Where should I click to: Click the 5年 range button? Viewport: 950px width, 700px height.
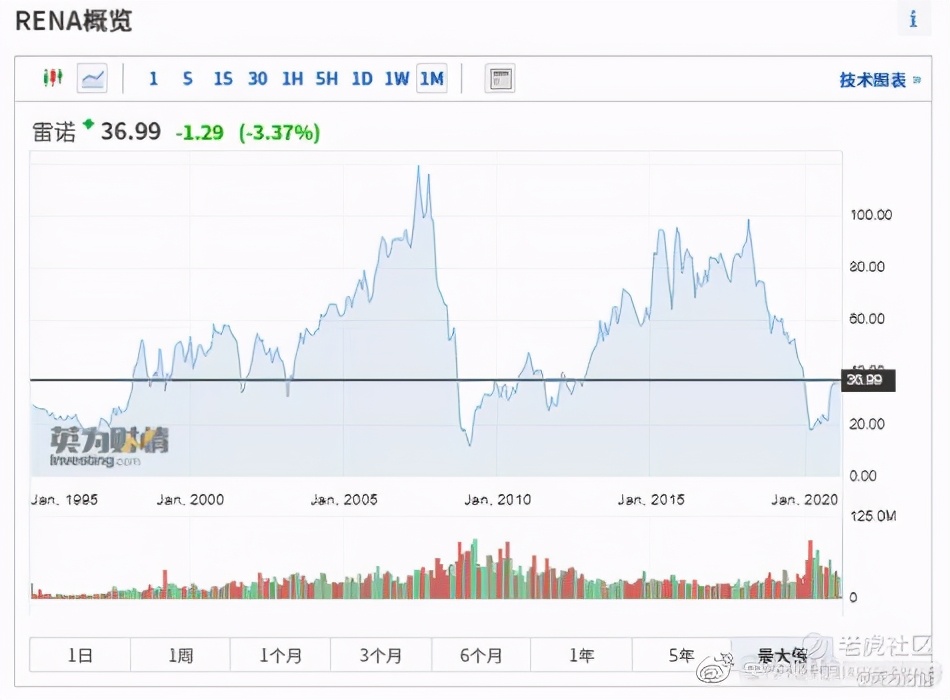(x=681, y=656)
